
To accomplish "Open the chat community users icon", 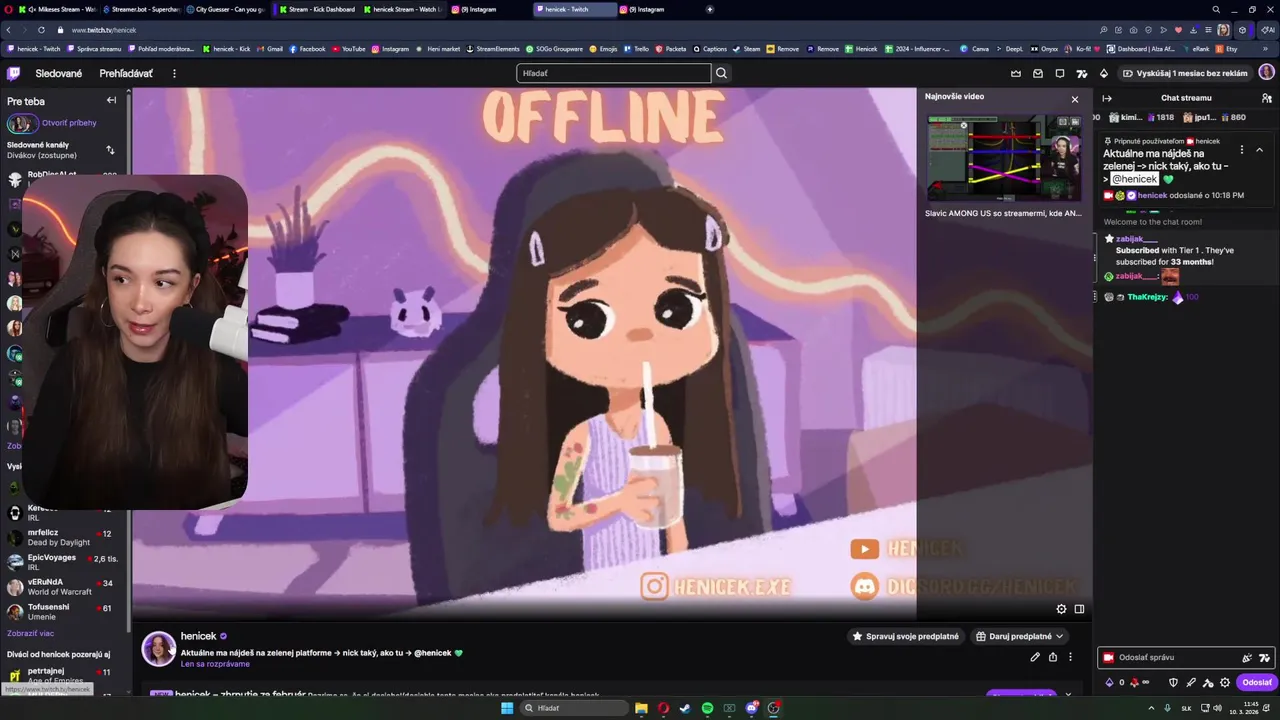I will pyautogui.click(x=1267, y=98).
